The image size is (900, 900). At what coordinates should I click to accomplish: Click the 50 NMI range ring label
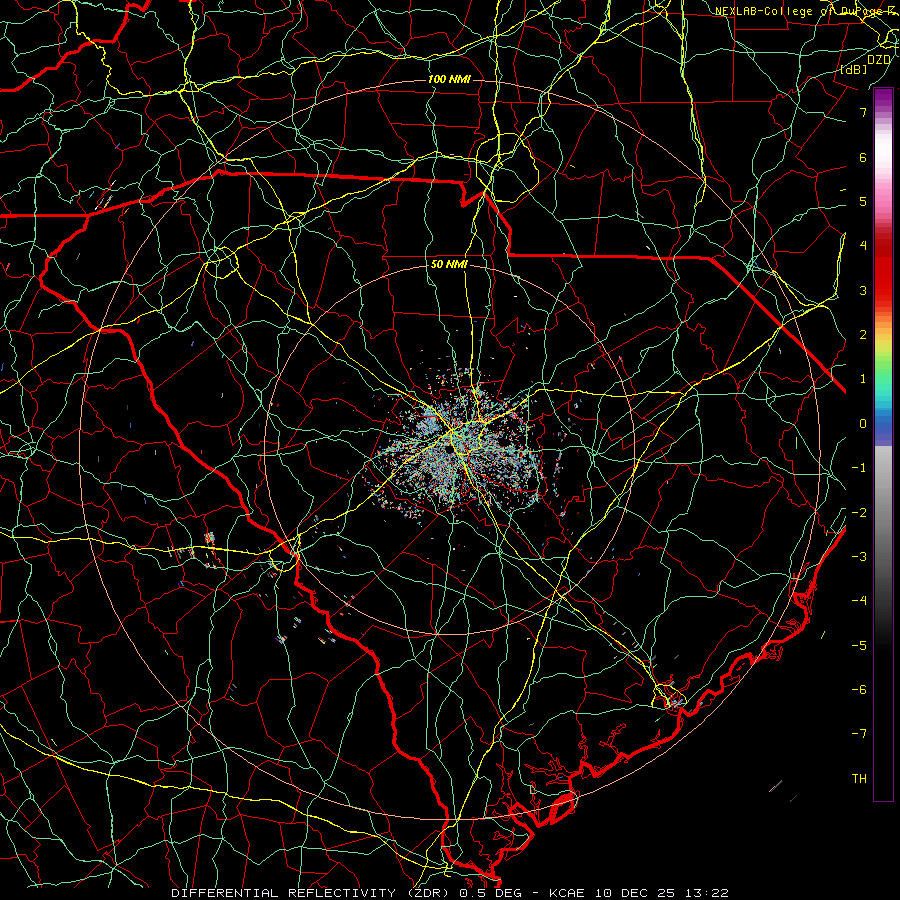coord(449,265)
